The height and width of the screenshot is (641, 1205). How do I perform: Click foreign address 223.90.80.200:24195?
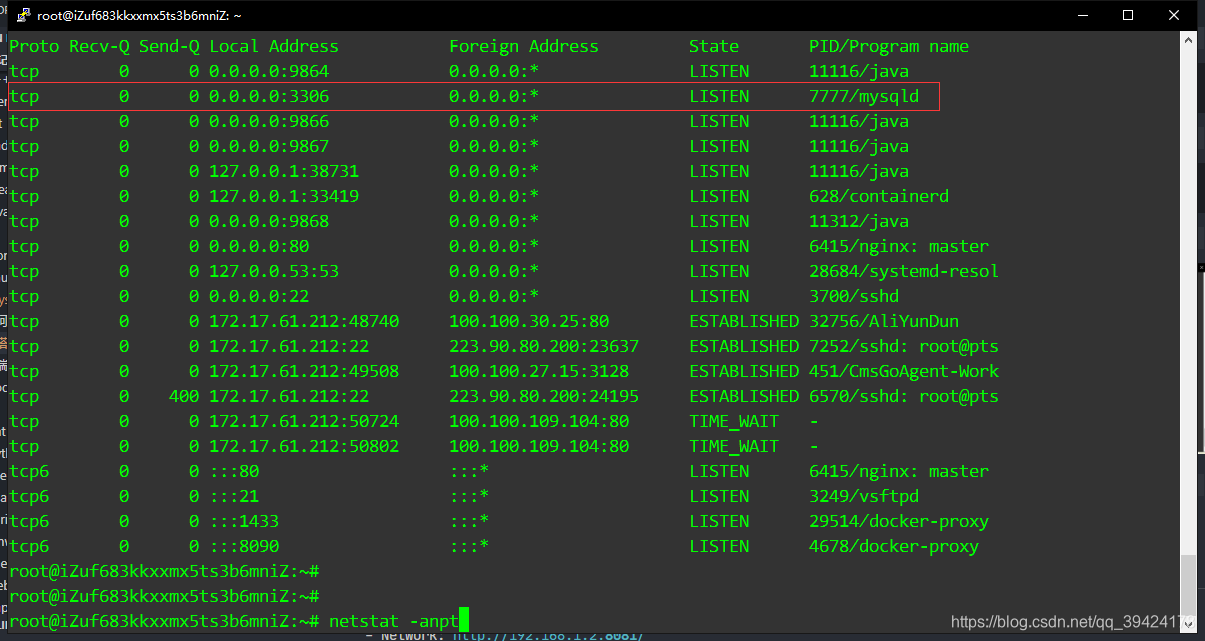(x=544, y=396)
